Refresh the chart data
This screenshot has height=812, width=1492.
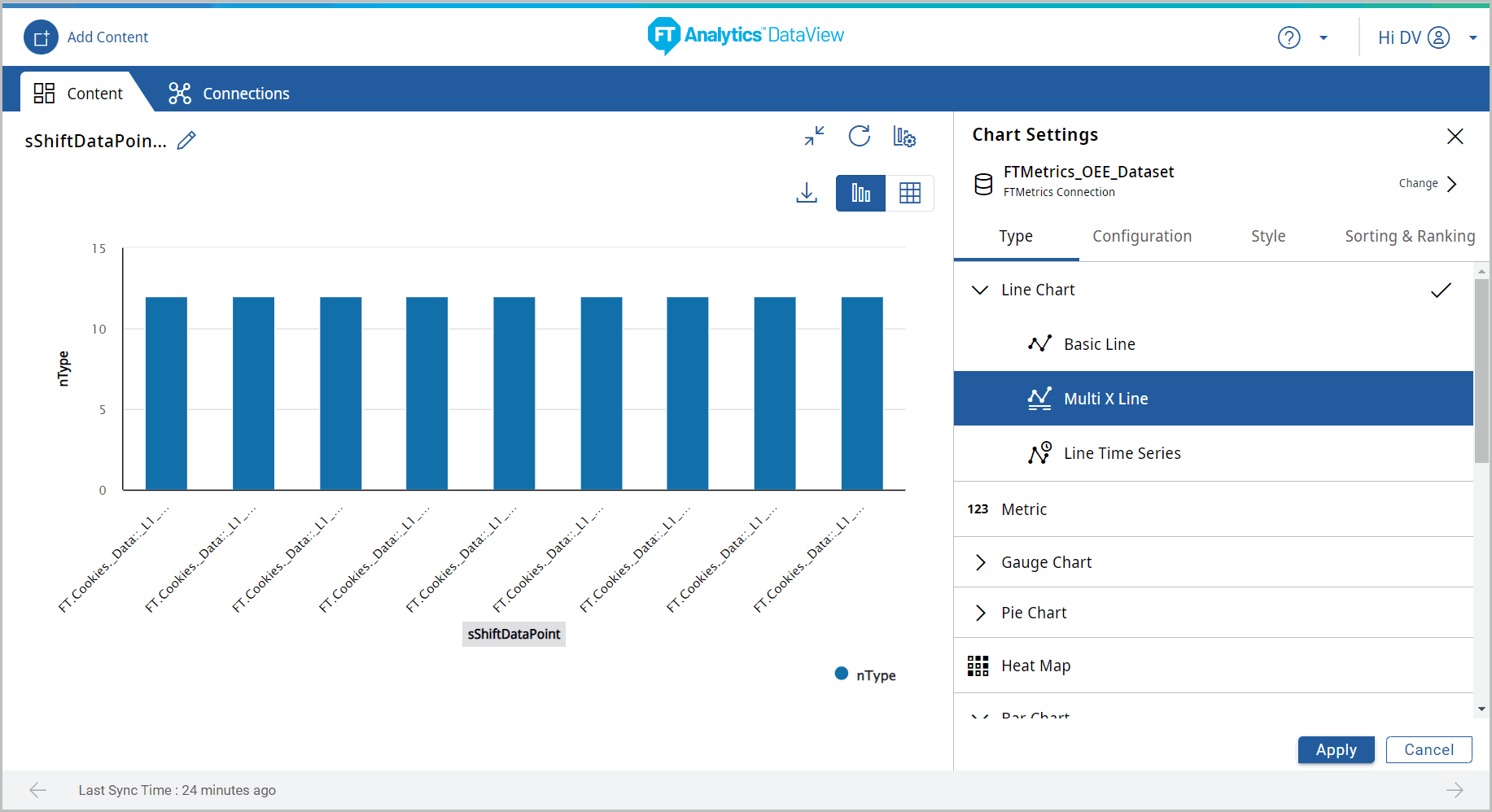pos(859,136)
